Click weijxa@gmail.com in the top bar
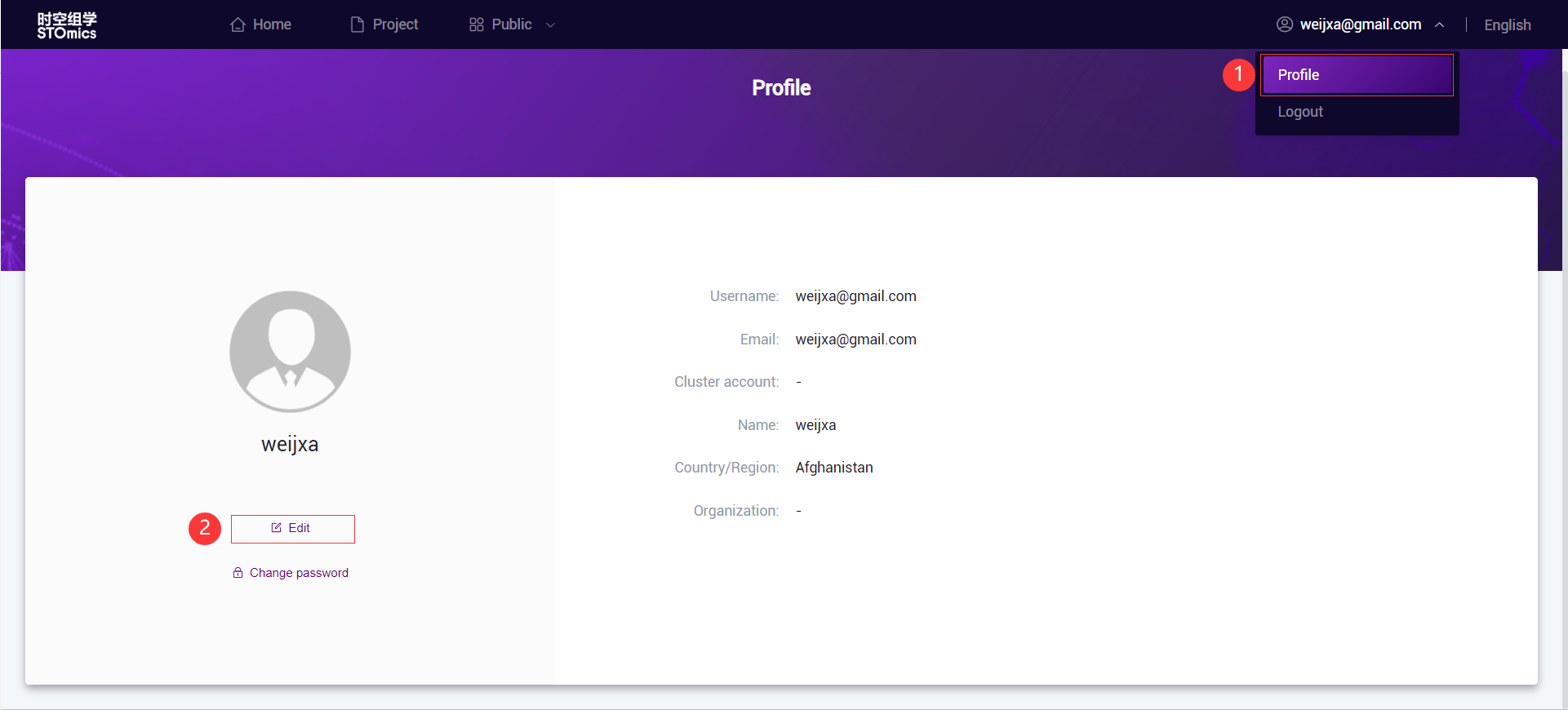 point(1360,24)
